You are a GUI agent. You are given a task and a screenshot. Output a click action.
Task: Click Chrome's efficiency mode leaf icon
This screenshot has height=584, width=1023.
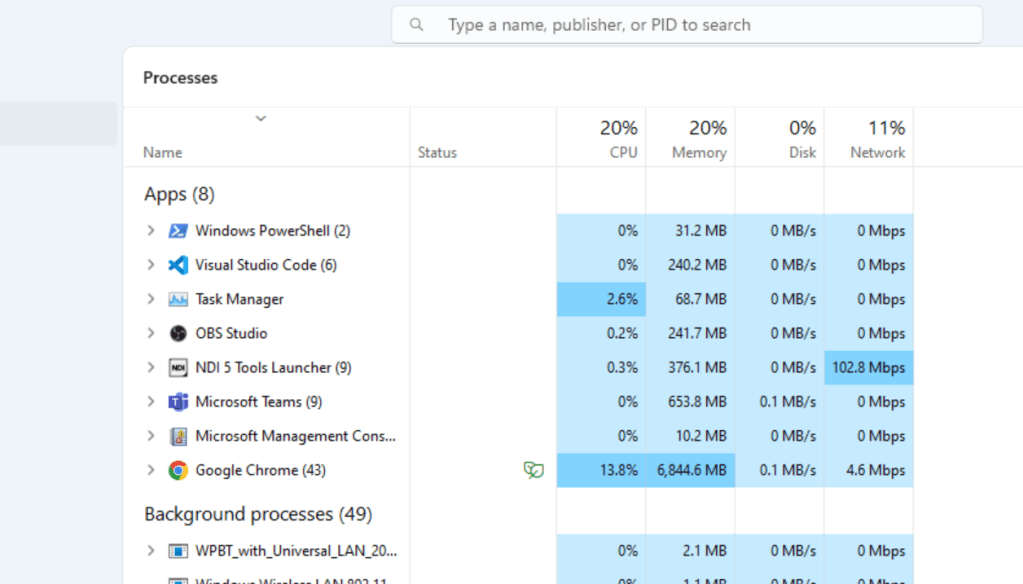click(533, 470)
